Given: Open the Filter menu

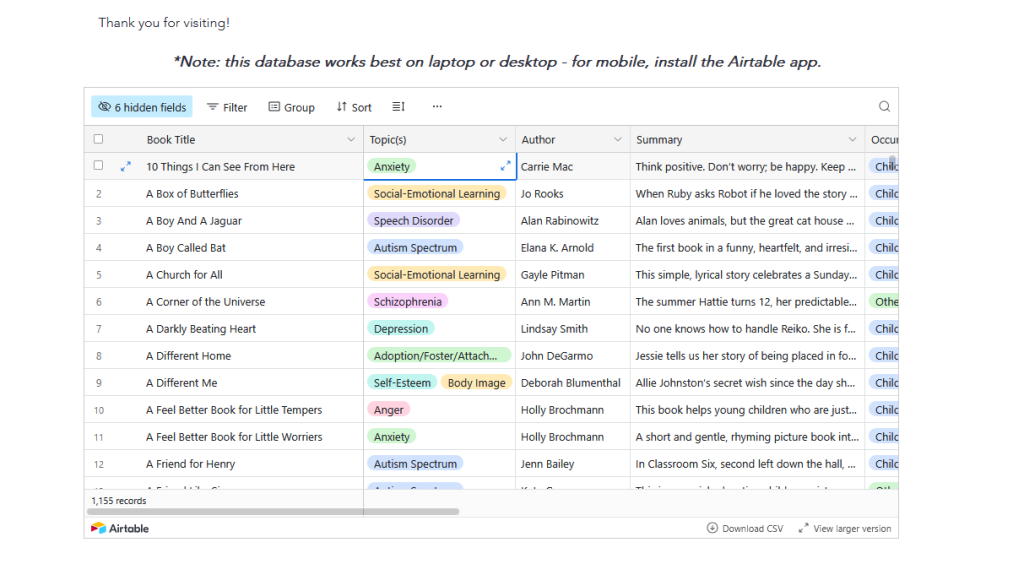Looking at the screenshot, I should (x=227, y=107).
